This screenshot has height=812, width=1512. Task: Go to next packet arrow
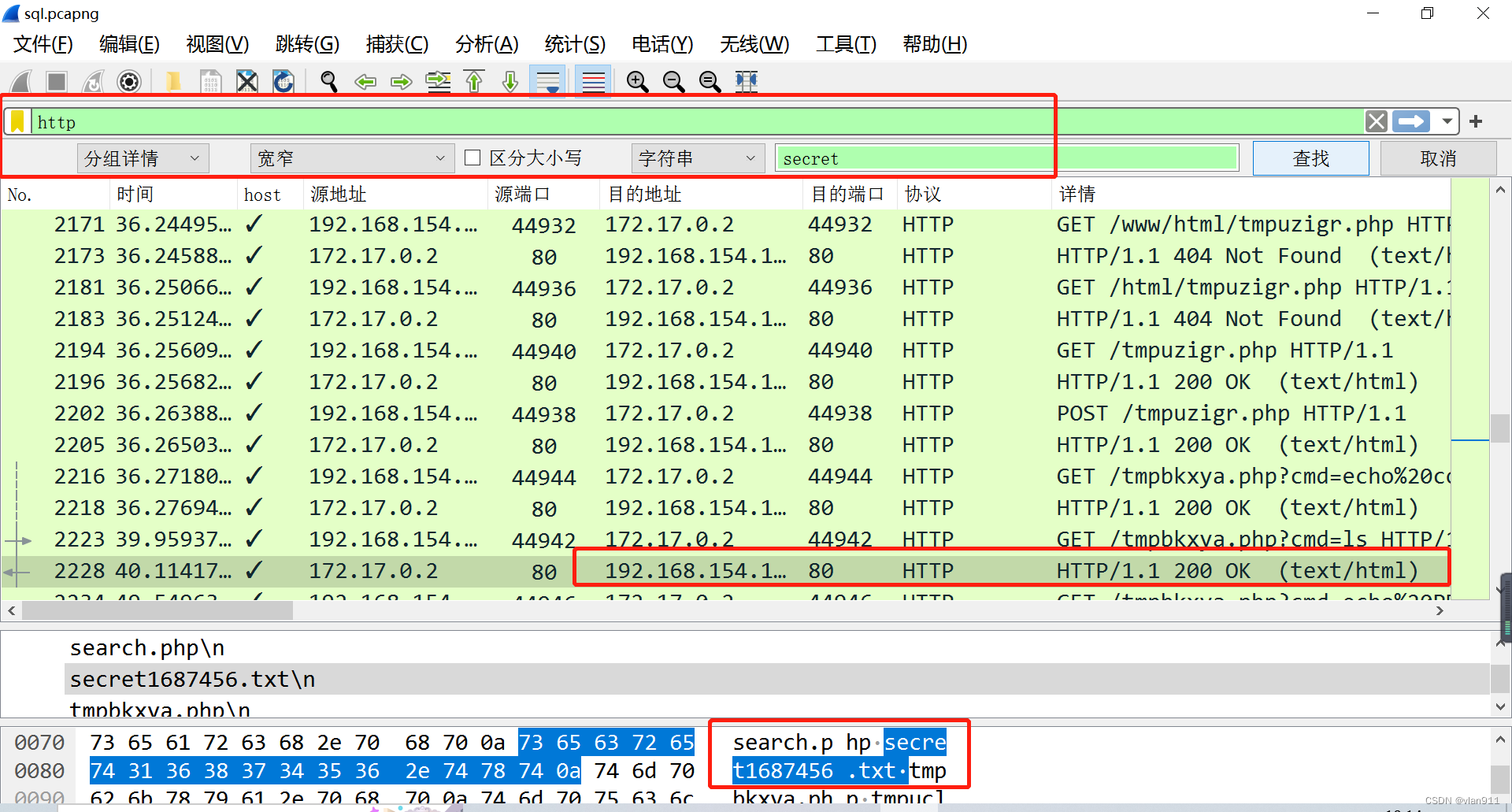[x=402, y=81]
